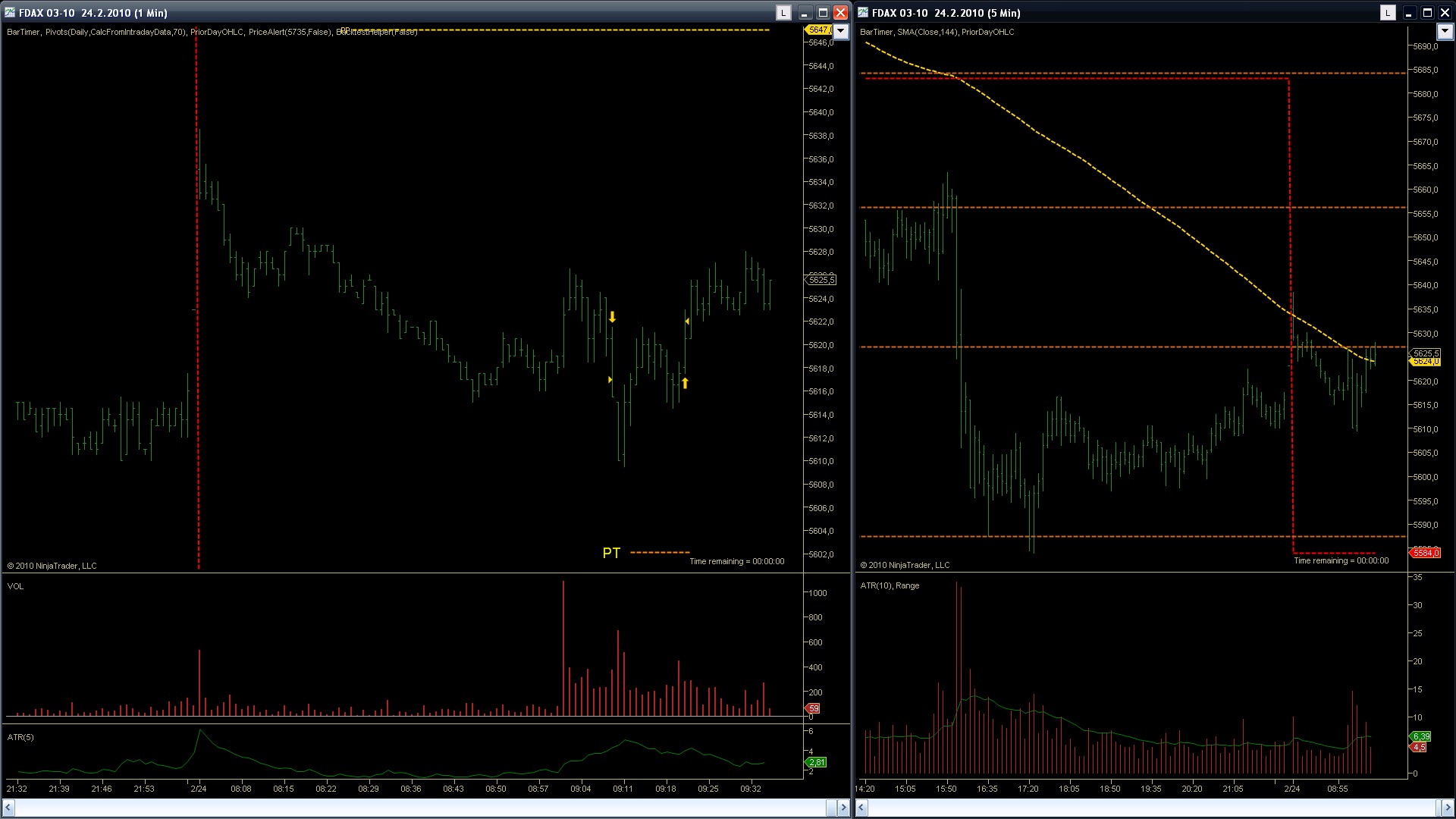1456x819 pixels.
Task: Click the yellow down arrow trade marker
Action: coord(612,318)
